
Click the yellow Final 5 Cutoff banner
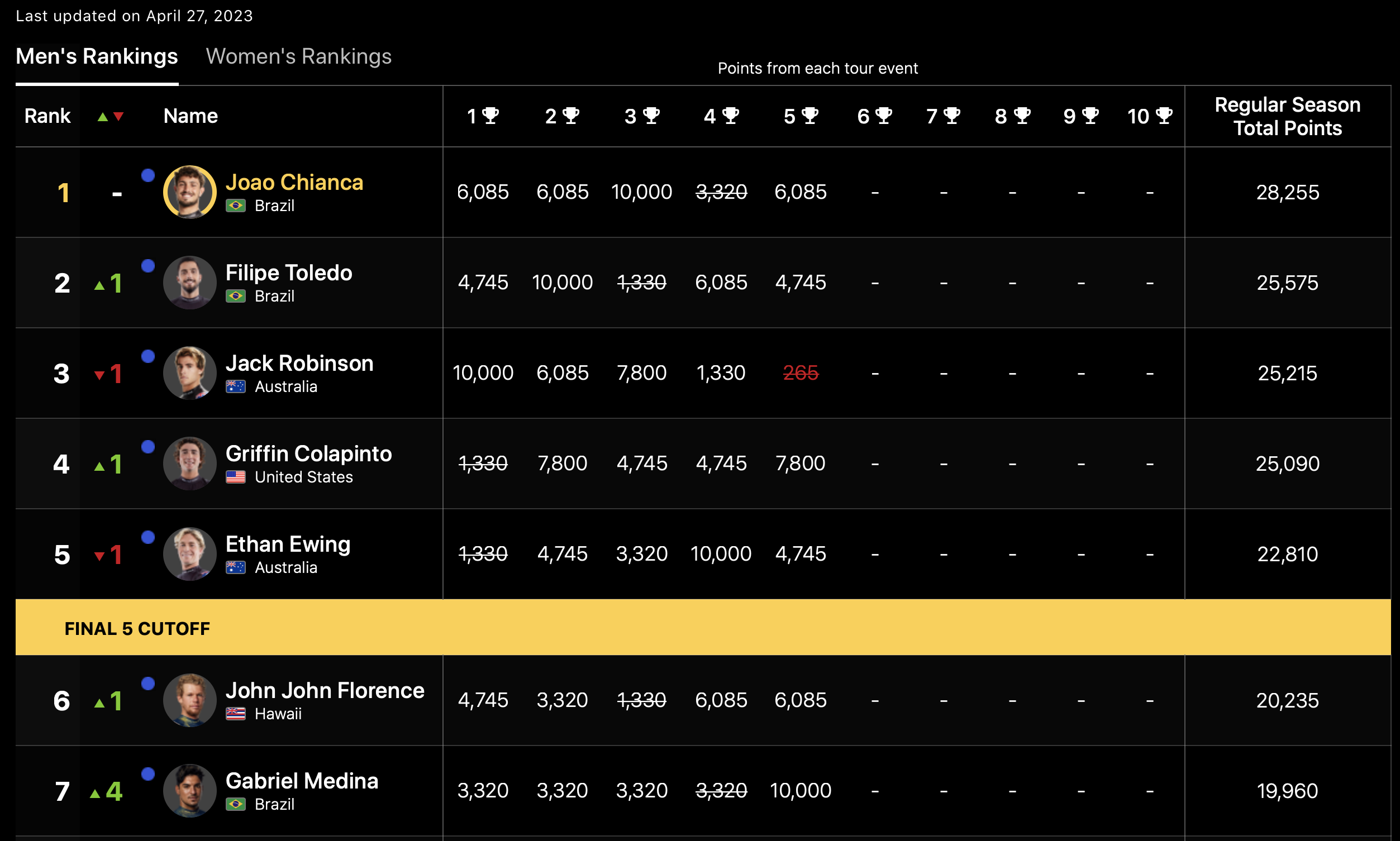[x=703, y=628]
